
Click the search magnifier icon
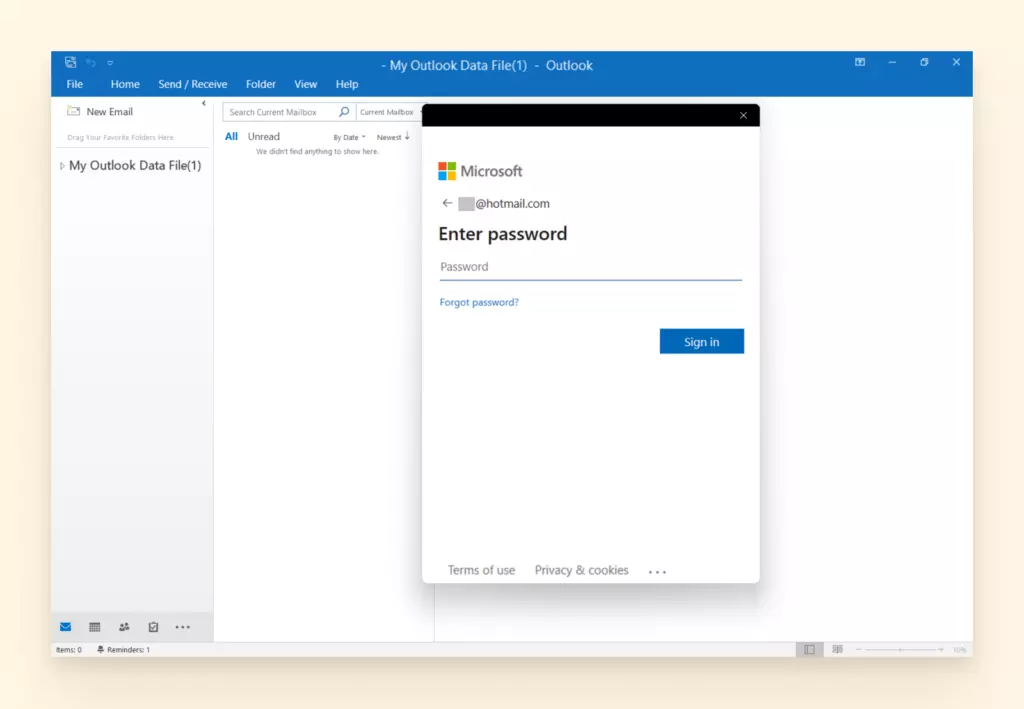pyautogui.click(x=344, y=111)
